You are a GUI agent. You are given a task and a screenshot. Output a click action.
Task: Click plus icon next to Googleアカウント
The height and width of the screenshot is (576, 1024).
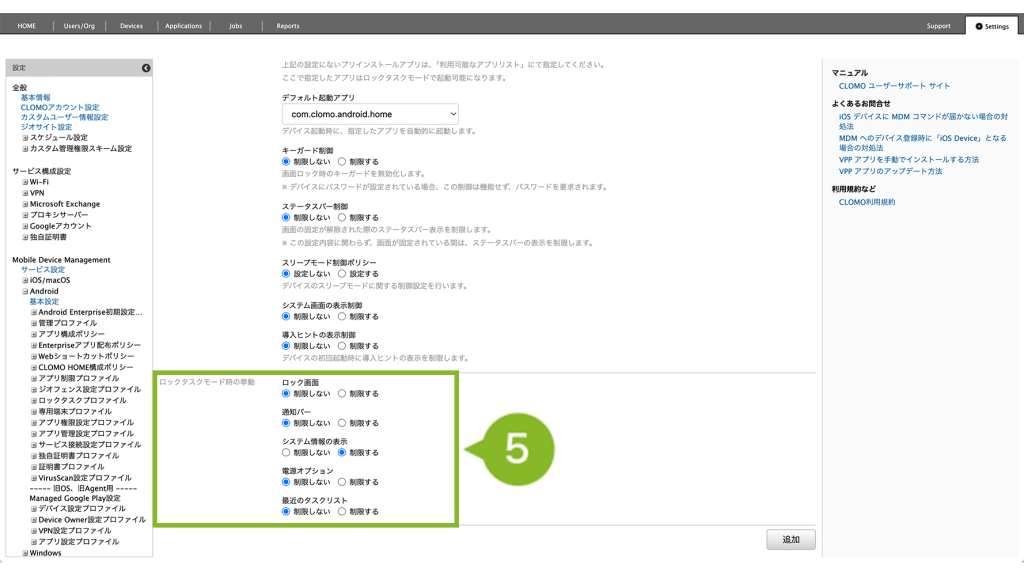25,227
